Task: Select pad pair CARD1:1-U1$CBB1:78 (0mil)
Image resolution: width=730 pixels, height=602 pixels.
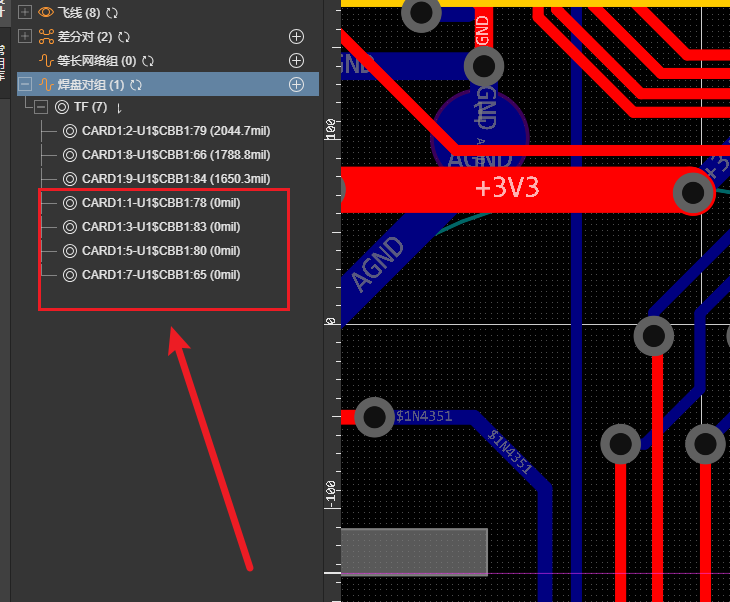Action: [x=160, y=203]
